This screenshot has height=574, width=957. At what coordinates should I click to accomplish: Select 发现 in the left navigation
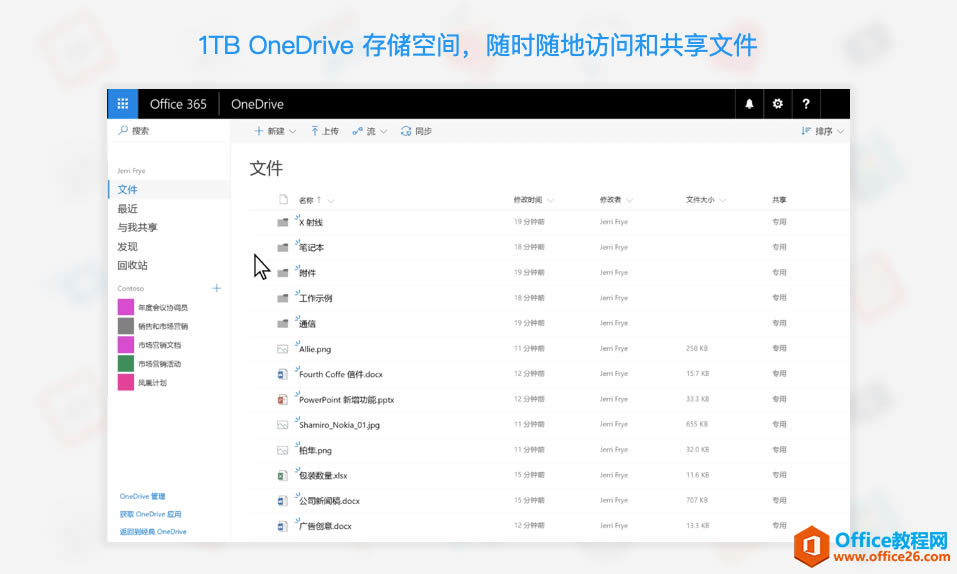(x=128, y=247)
